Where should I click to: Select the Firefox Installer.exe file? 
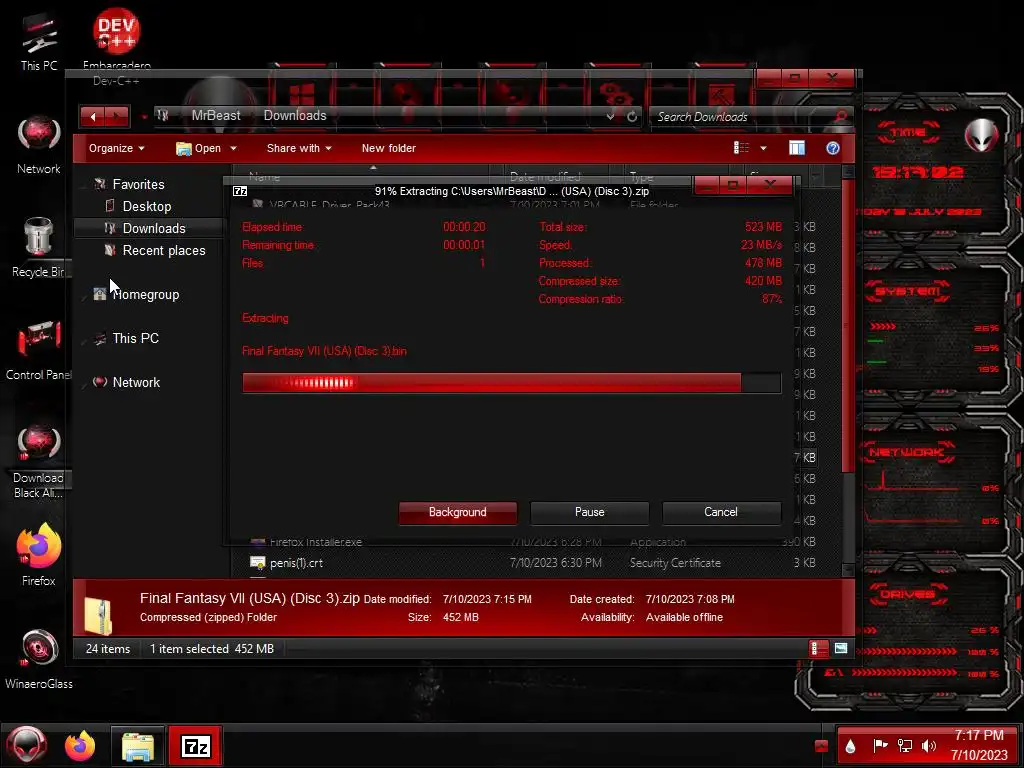(x=315, y=542)
